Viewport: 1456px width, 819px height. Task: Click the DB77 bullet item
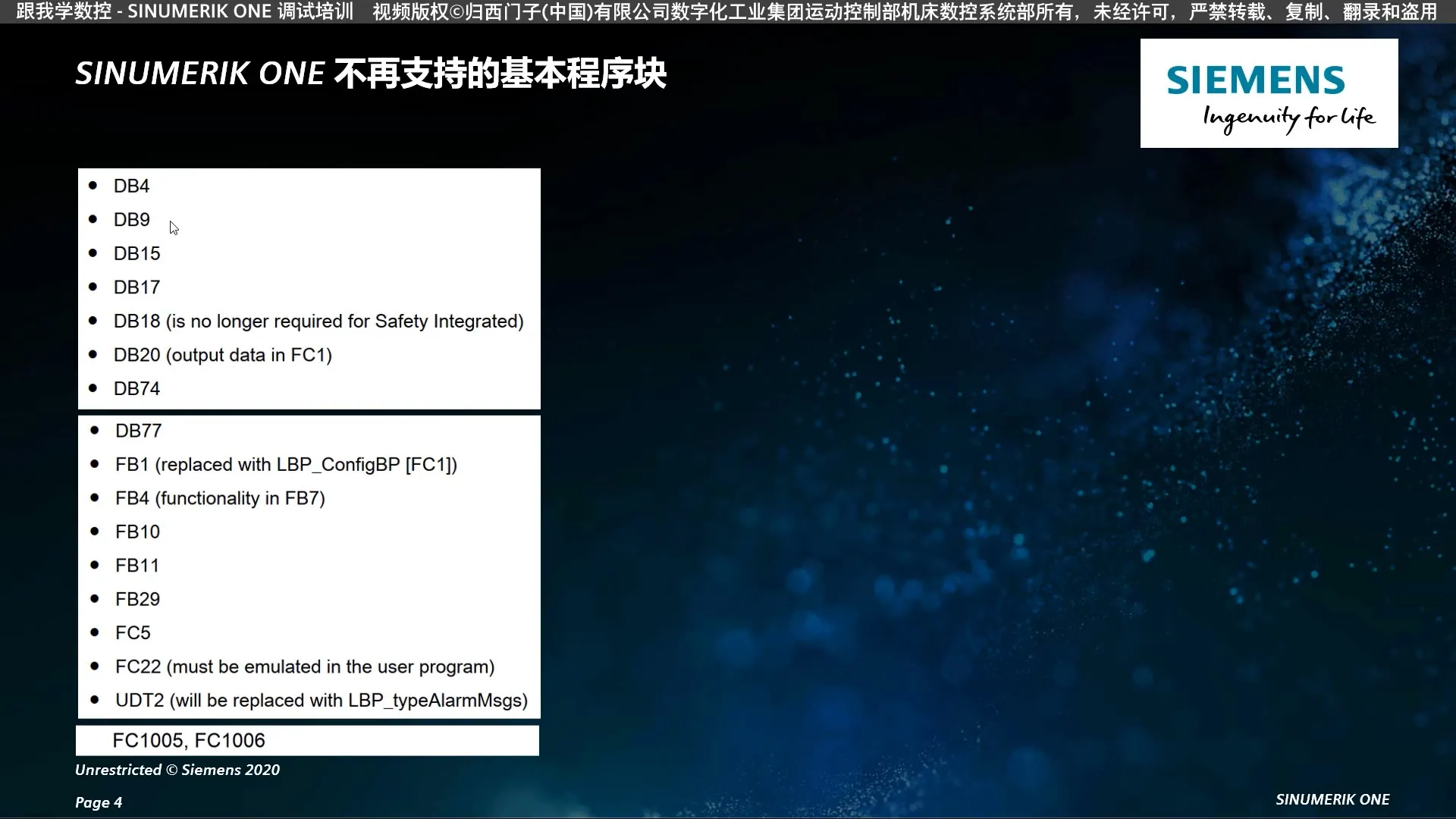coord(138,430)
